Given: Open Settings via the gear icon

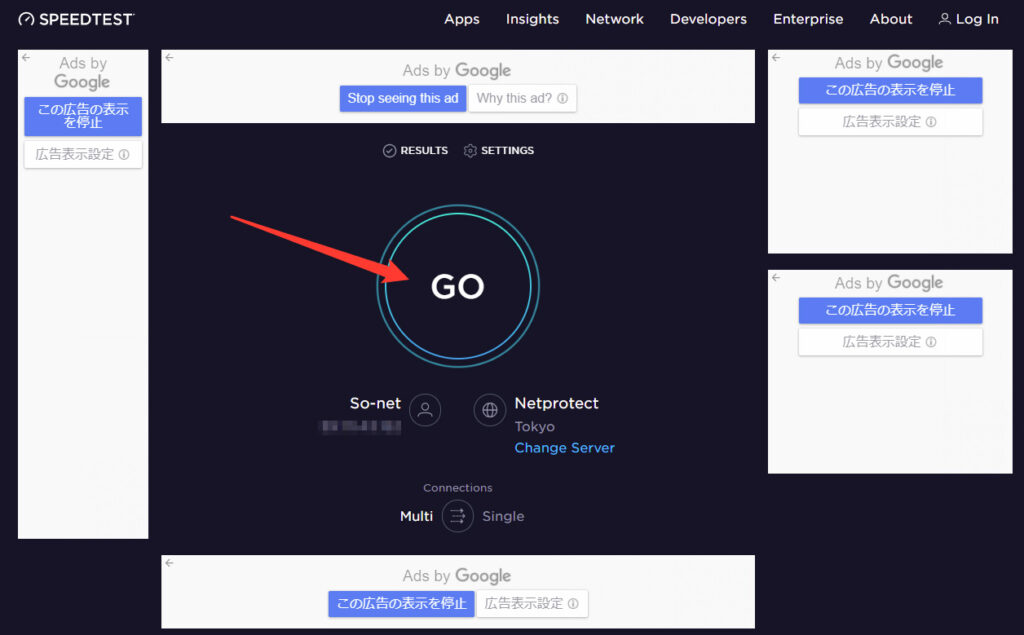Looking at the screenshot, I should pyautogui.click(x=470, y=151).
